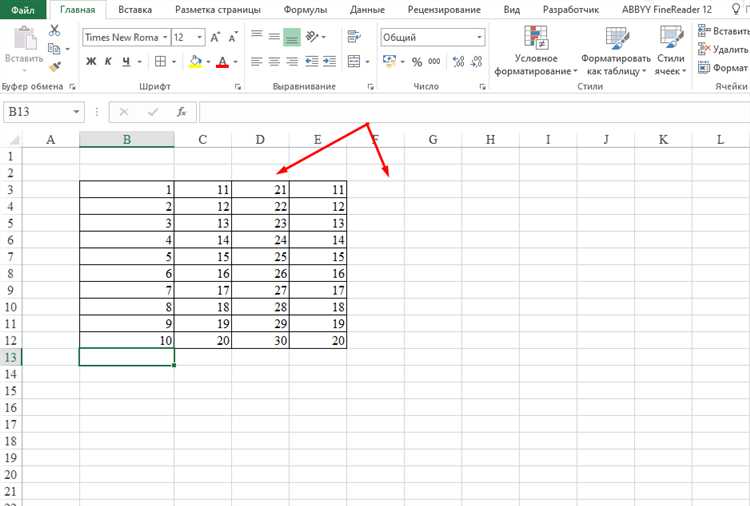Open the Times New Roman font dropdown
The height and width of the screenshot is (506, 750).
[x=165, y=37]
